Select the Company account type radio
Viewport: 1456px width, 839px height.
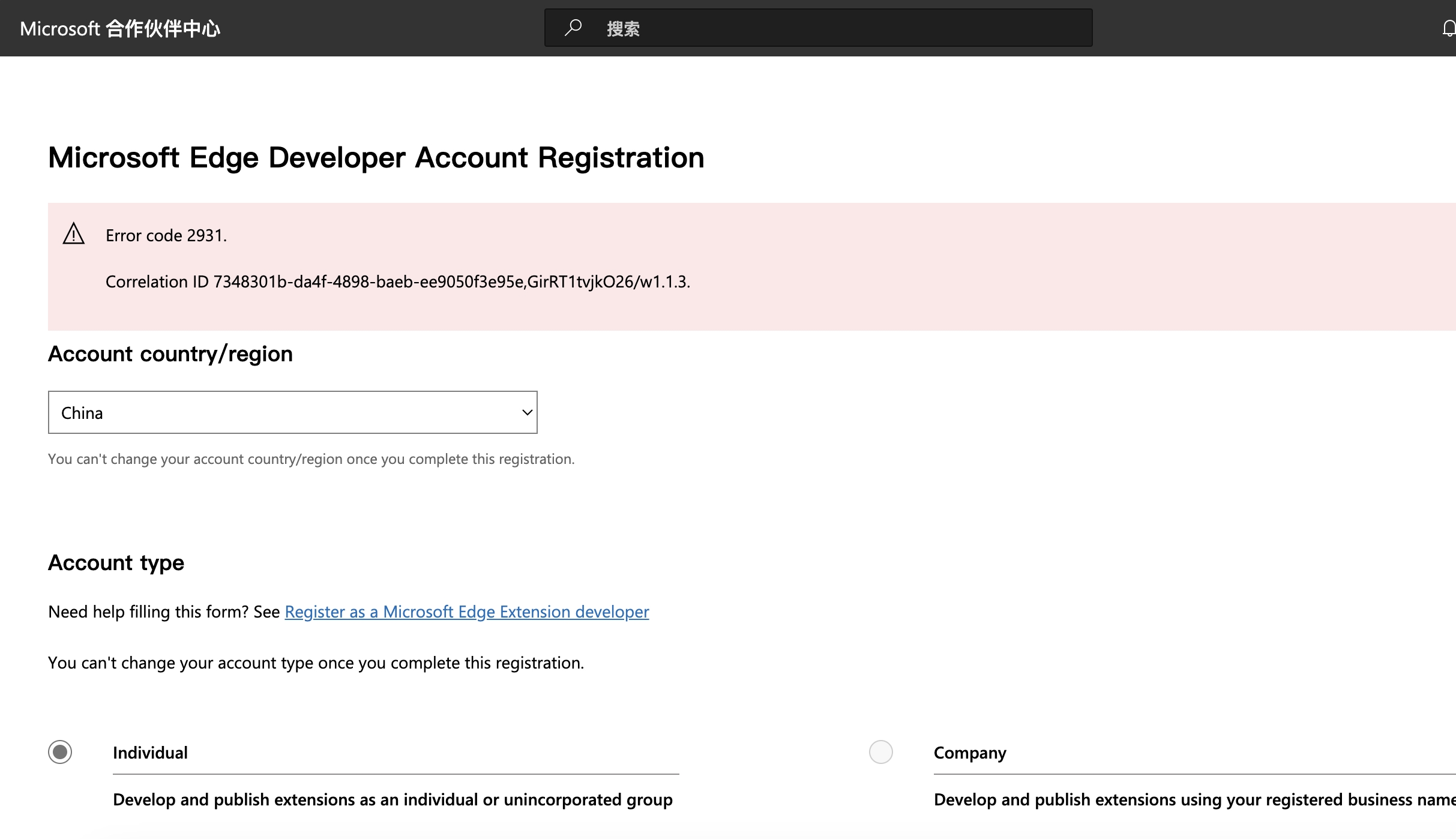pos(881,752)
